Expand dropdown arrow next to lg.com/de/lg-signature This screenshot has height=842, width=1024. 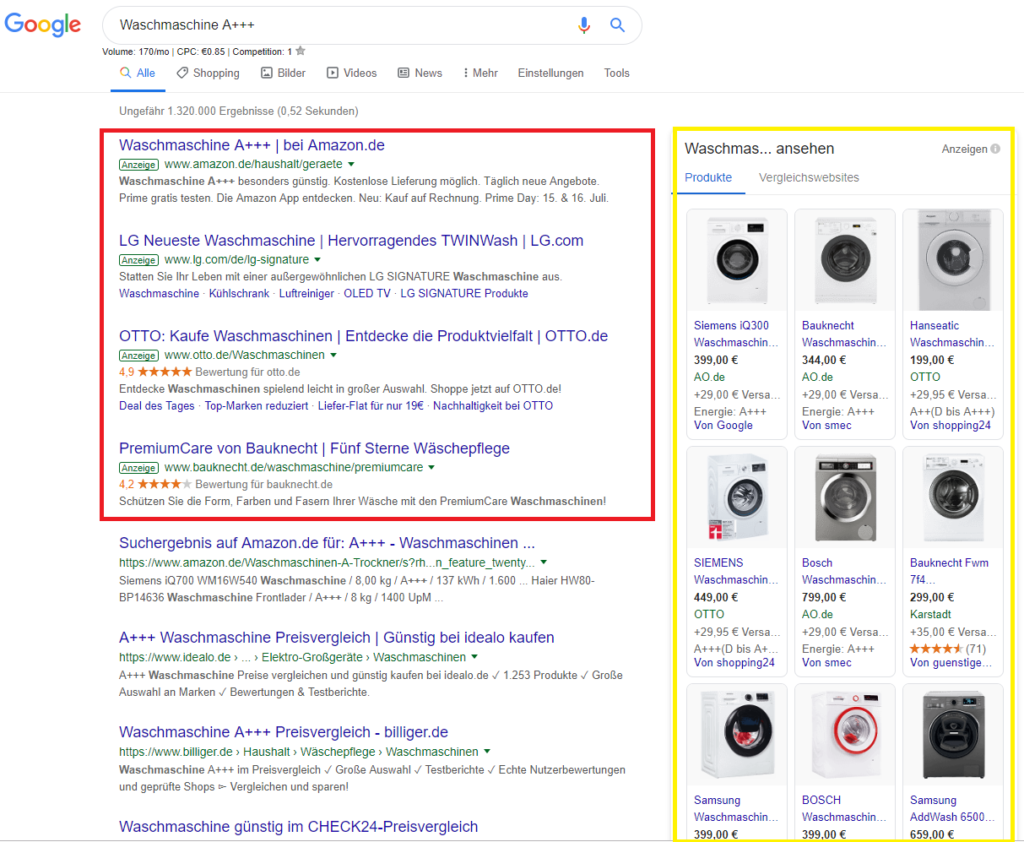pyautogui.click(x=317, y=260)
